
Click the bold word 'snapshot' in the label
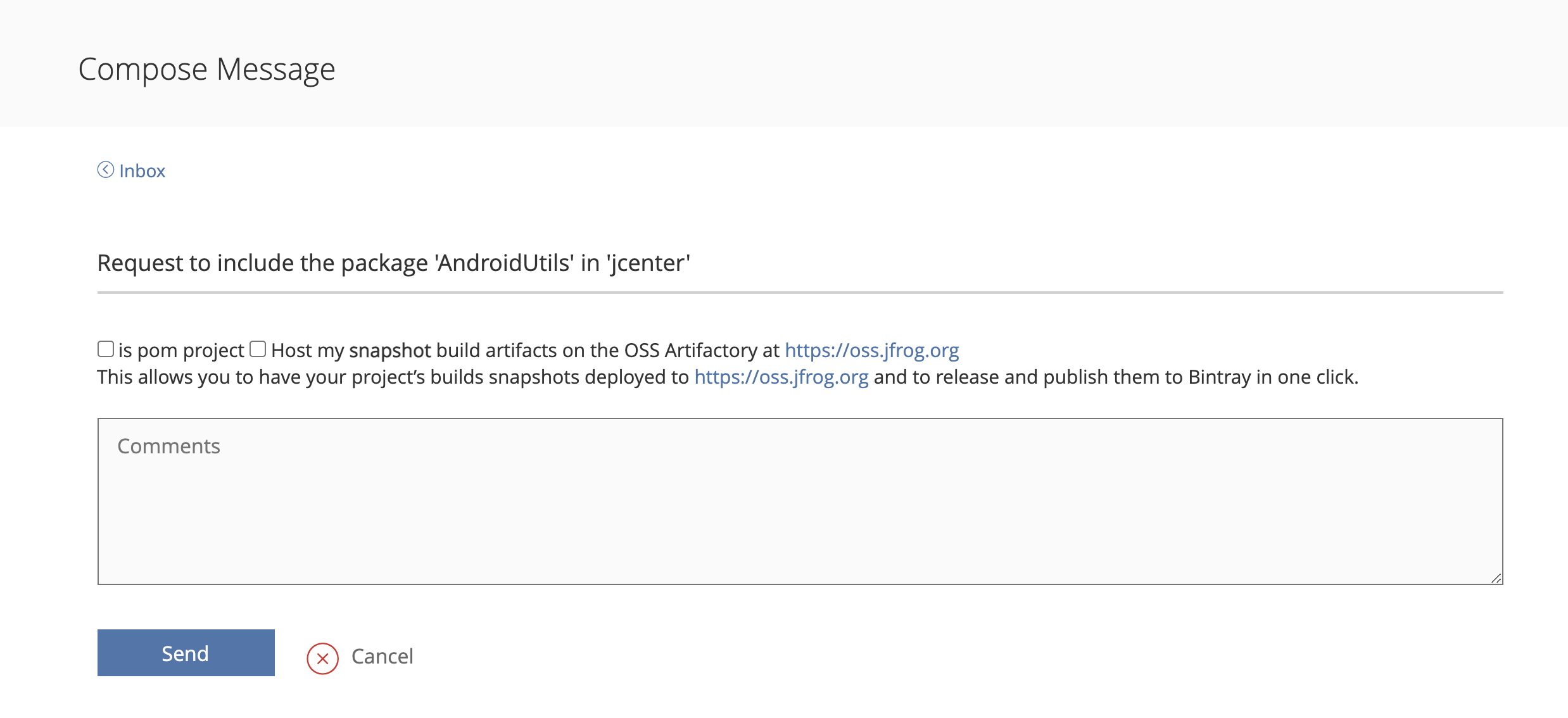point(389,350)
